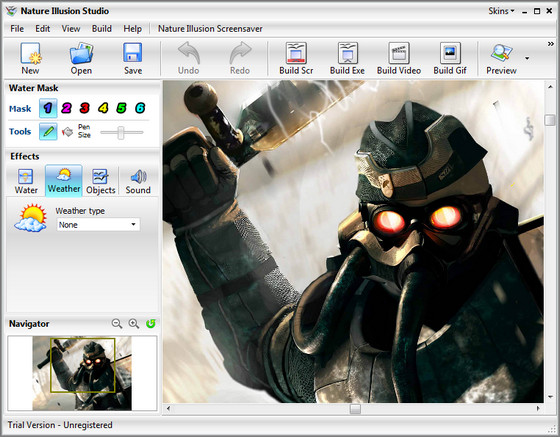Click the Build Video clapperboard icon
The width and height of the screenshot is (560, 437).
tap(399, 53)
